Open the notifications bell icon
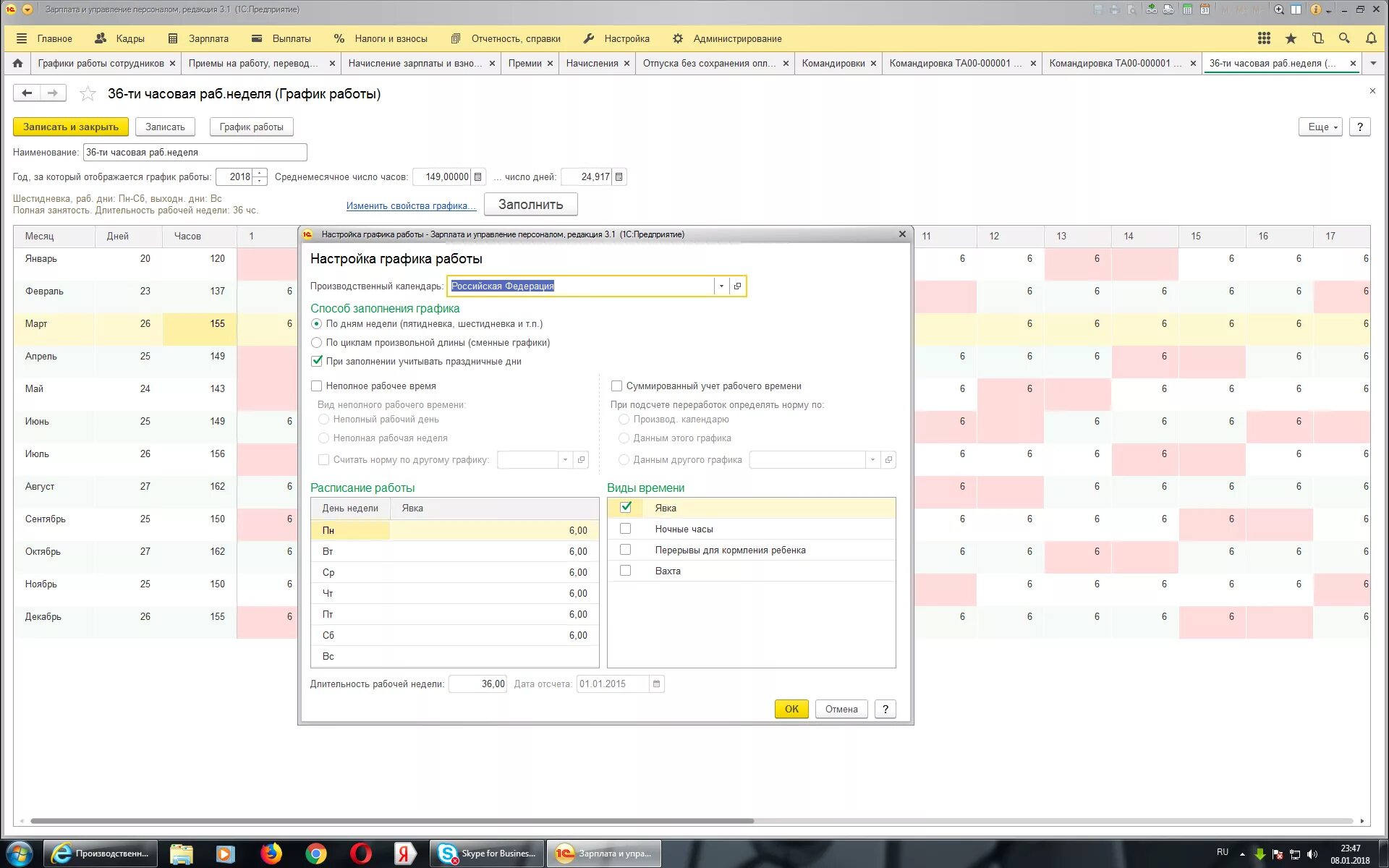 pos(1371,38)
